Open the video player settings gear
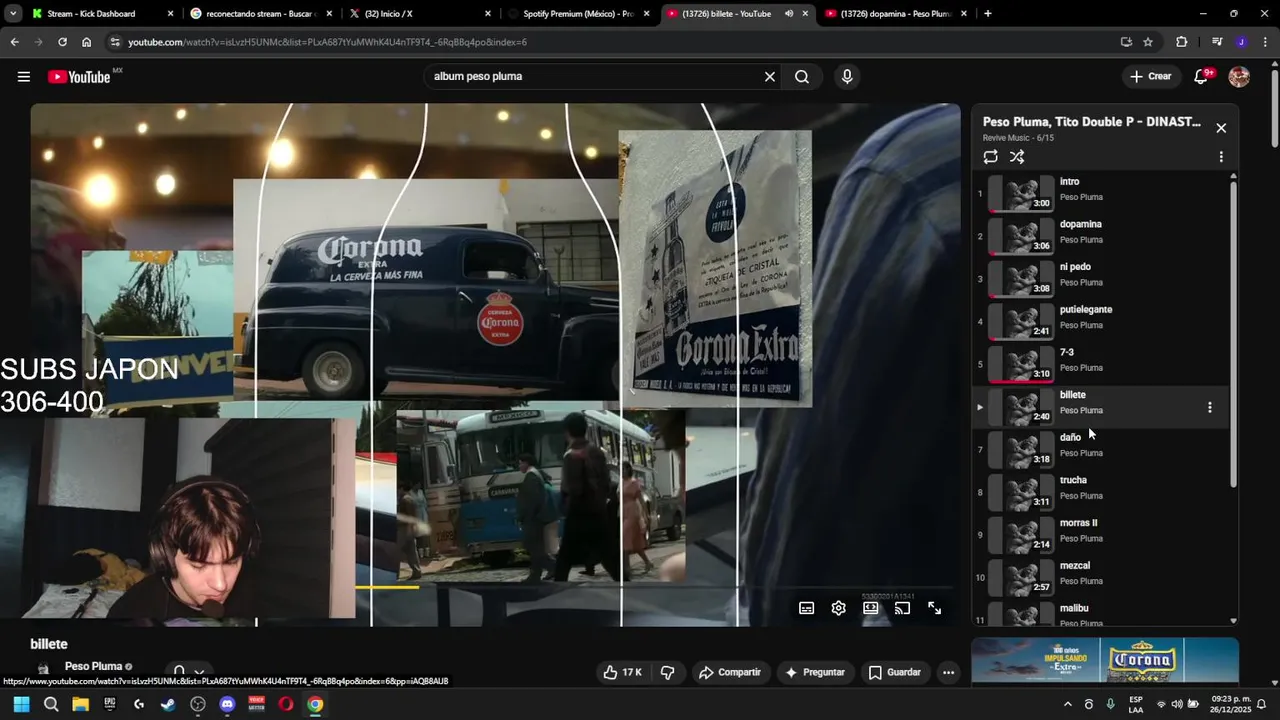Screen dimensions: 1280x720 (838, 608)
